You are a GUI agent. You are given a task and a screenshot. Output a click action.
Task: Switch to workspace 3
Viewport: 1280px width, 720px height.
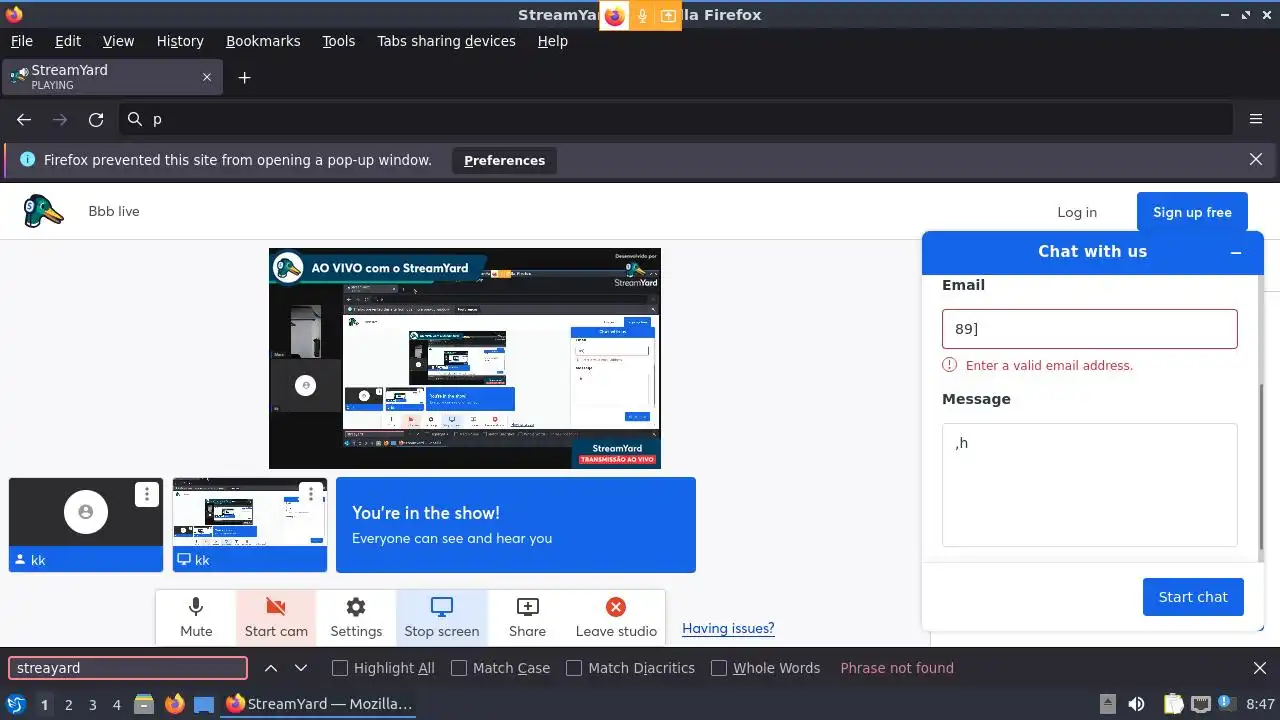pos(92,705)
